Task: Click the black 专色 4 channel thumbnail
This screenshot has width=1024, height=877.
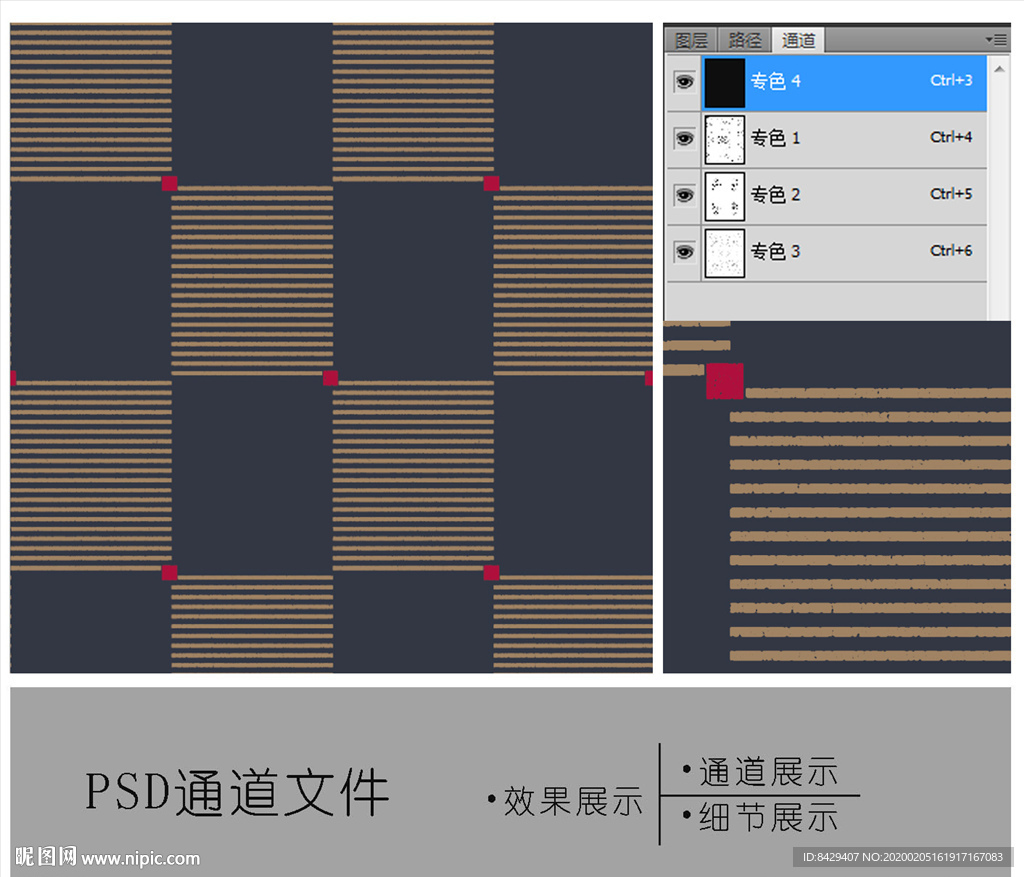Action: 725,82
